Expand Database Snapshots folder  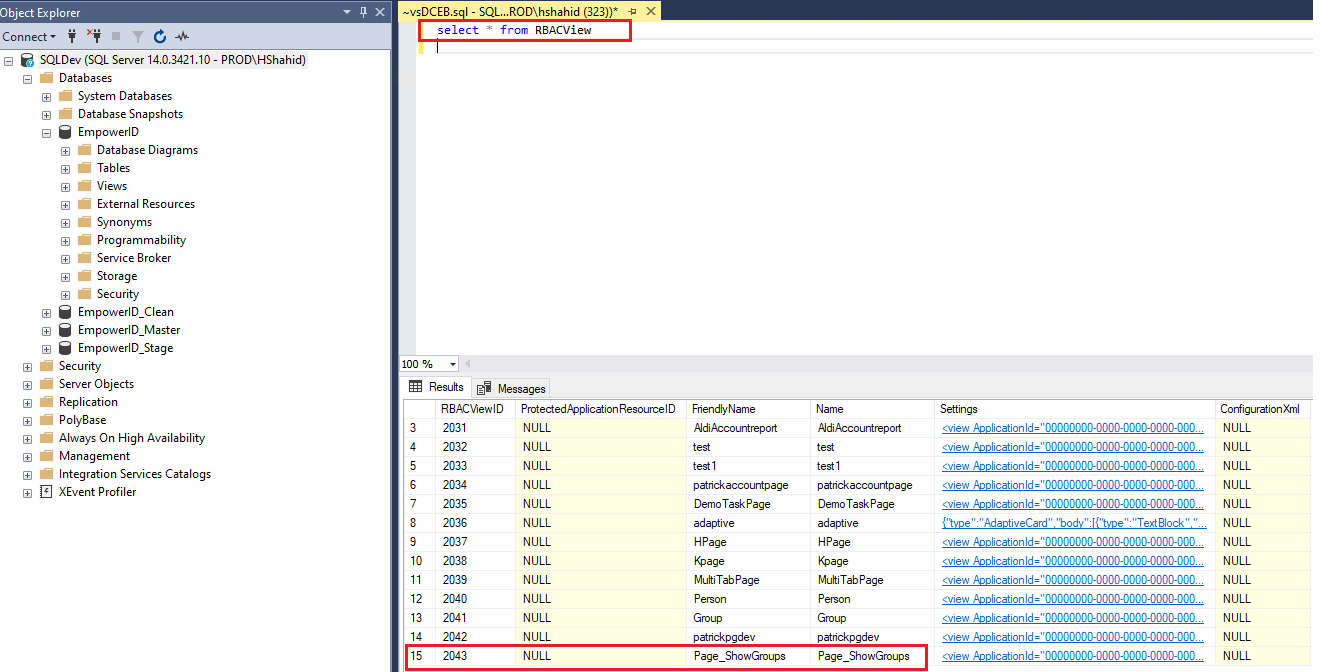pyautogui.click(x=47, y=114)
